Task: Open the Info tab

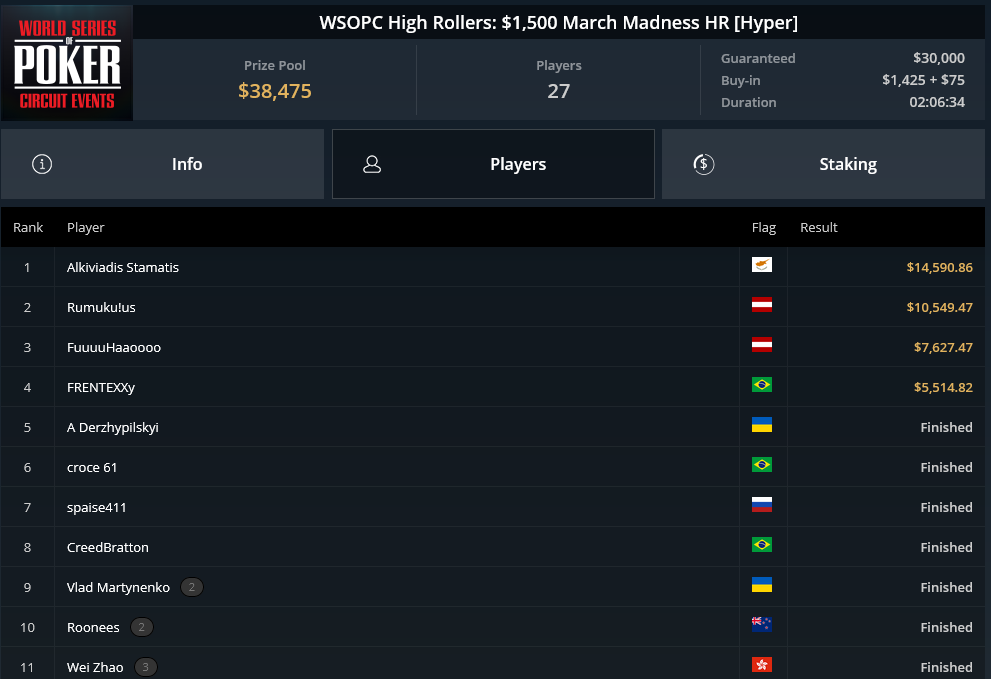Action: click(162, 164)
